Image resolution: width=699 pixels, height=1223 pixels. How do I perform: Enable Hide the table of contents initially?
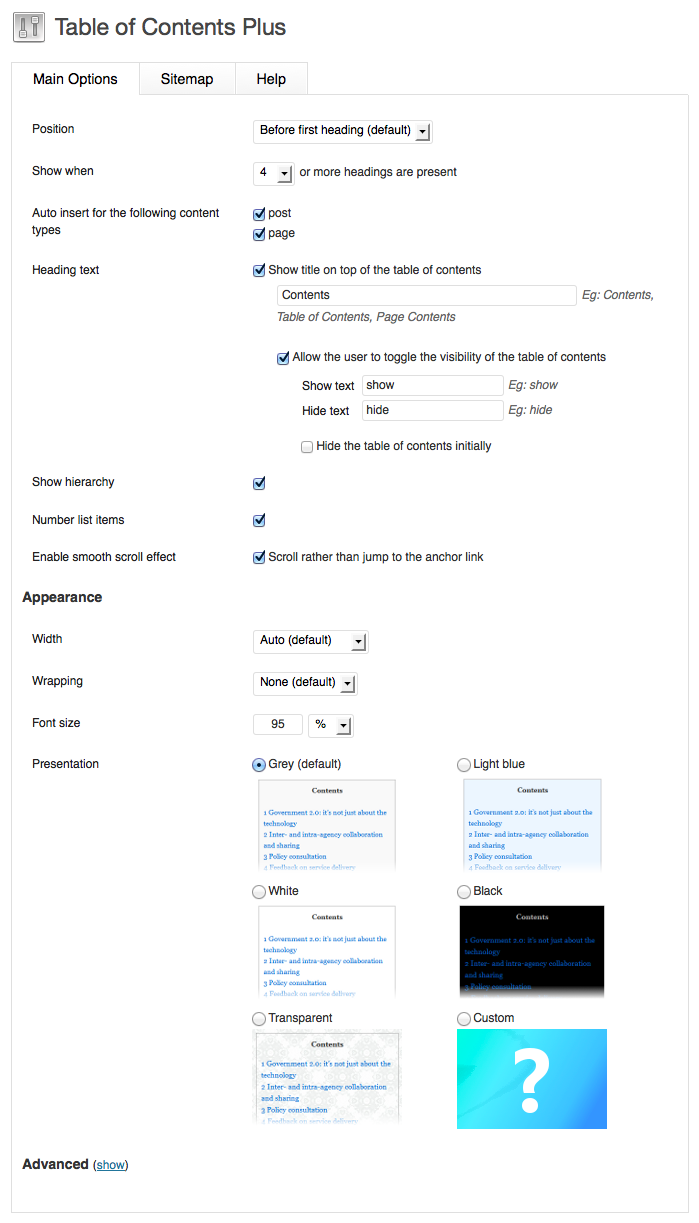pos(307,447)
